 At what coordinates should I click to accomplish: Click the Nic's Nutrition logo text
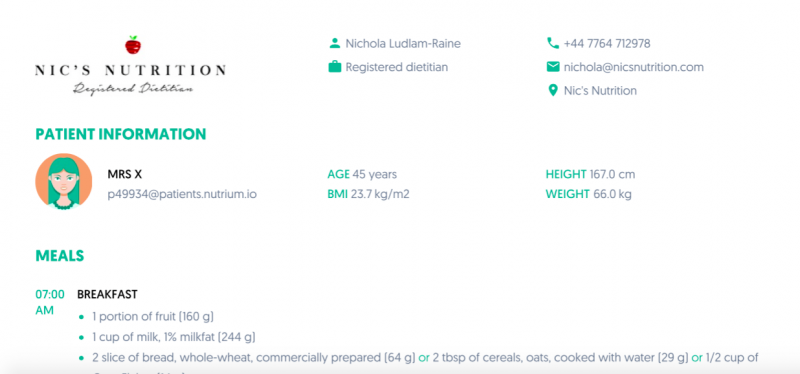pos(130,70)
